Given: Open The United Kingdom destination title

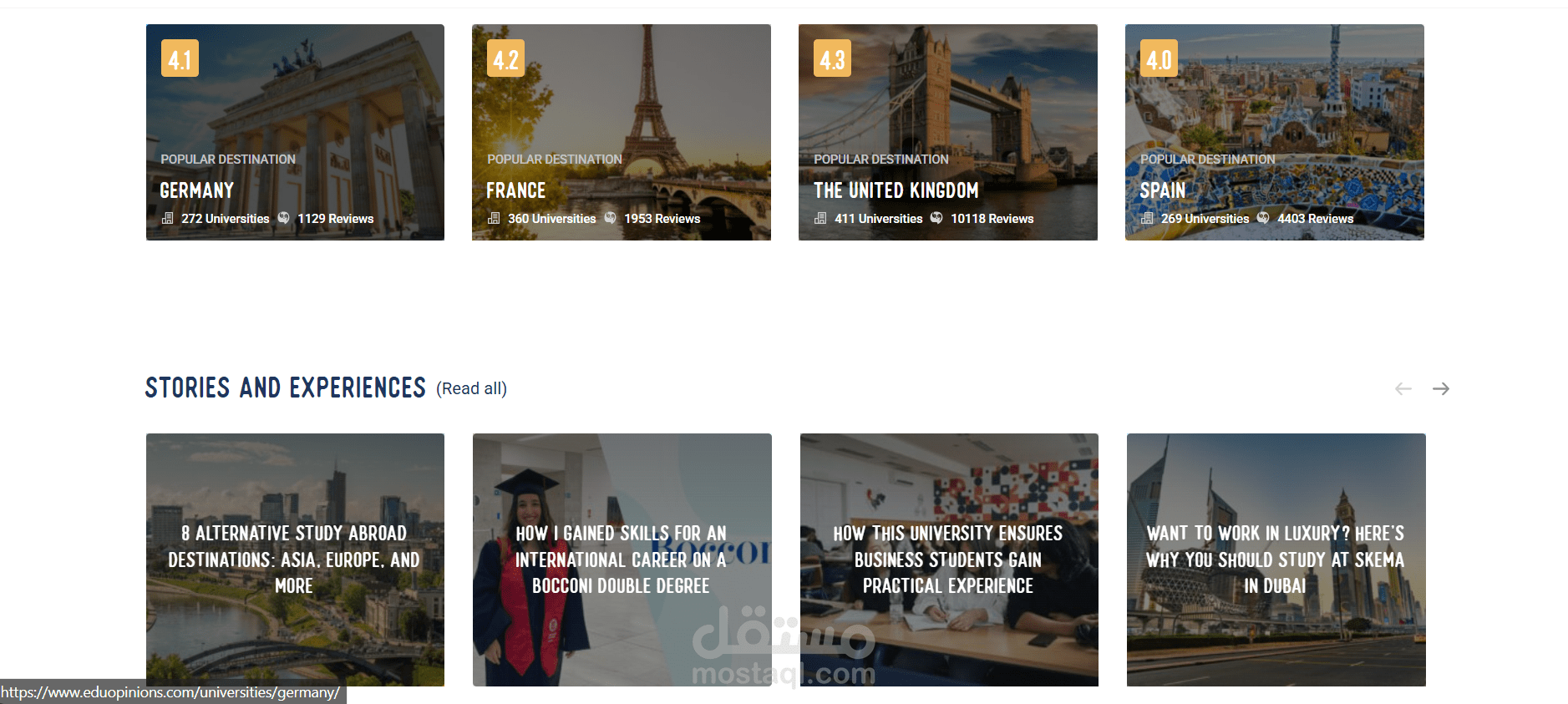Looking at the screenshot, I should pos(896,190).
